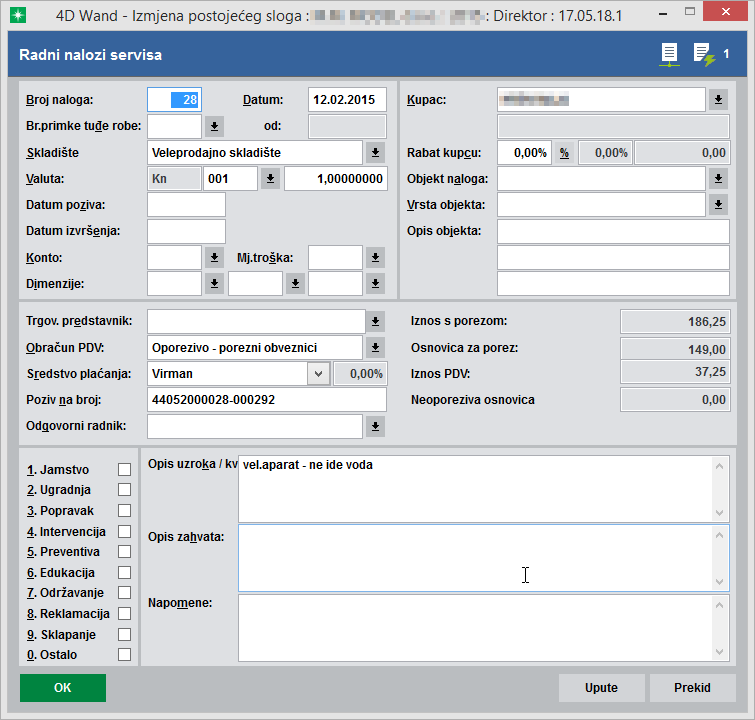Click first Opis objekta field
This screenshot has height=720, width=755.
[613, 231]
